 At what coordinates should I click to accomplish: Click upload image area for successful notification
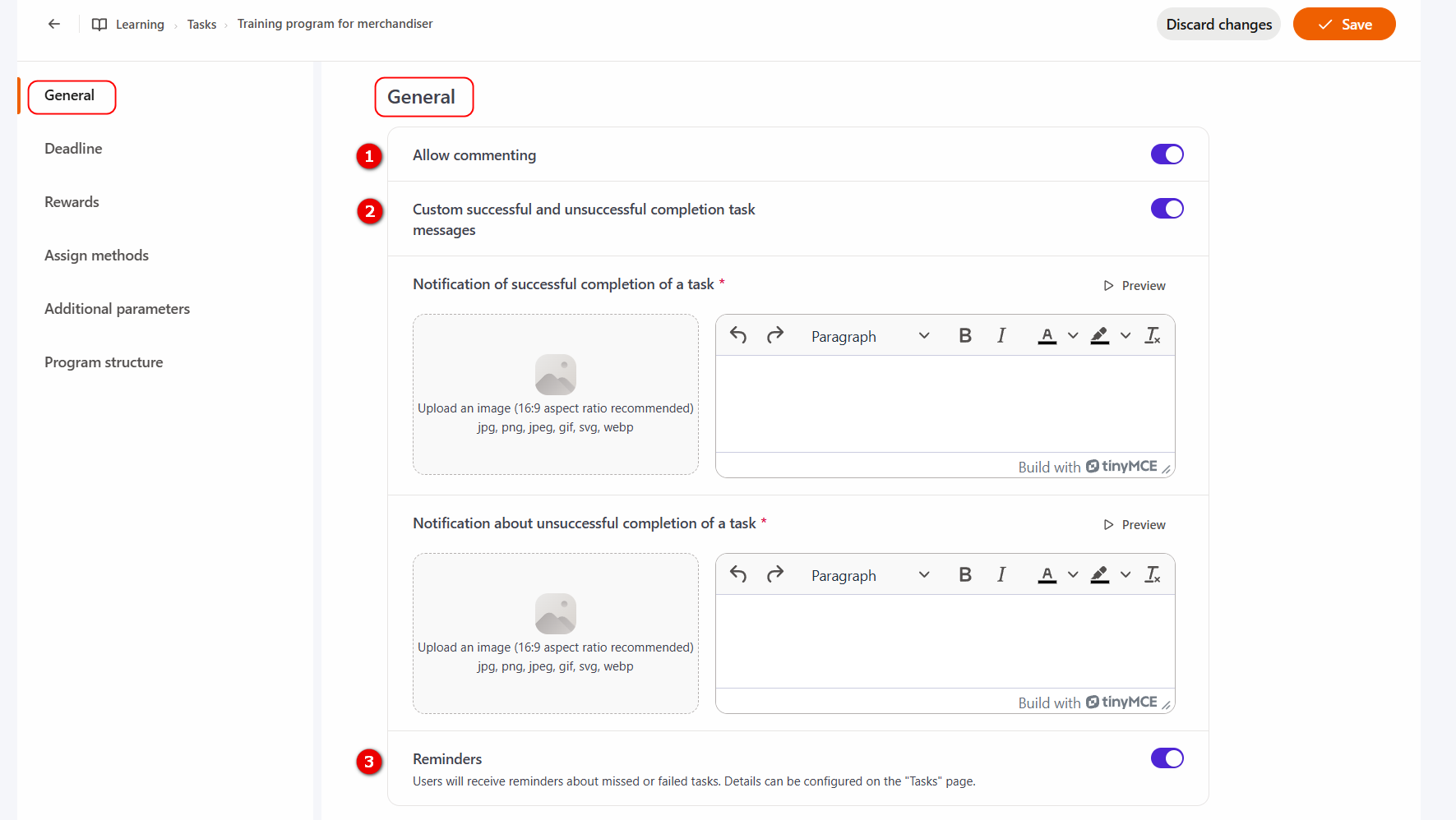[556, 394]
